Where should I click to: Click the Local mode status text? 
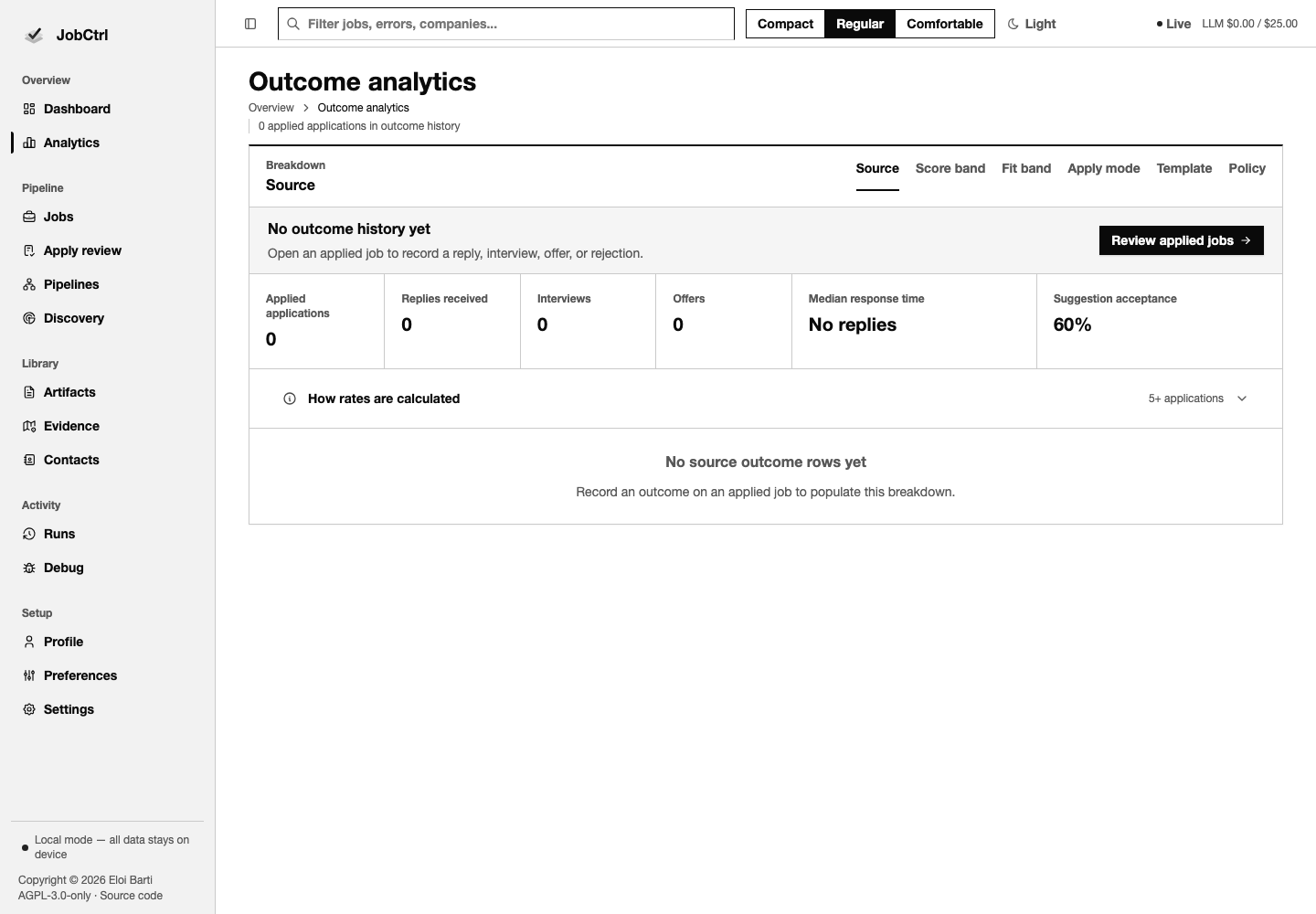pyautogui.click(x=111, y=847)
